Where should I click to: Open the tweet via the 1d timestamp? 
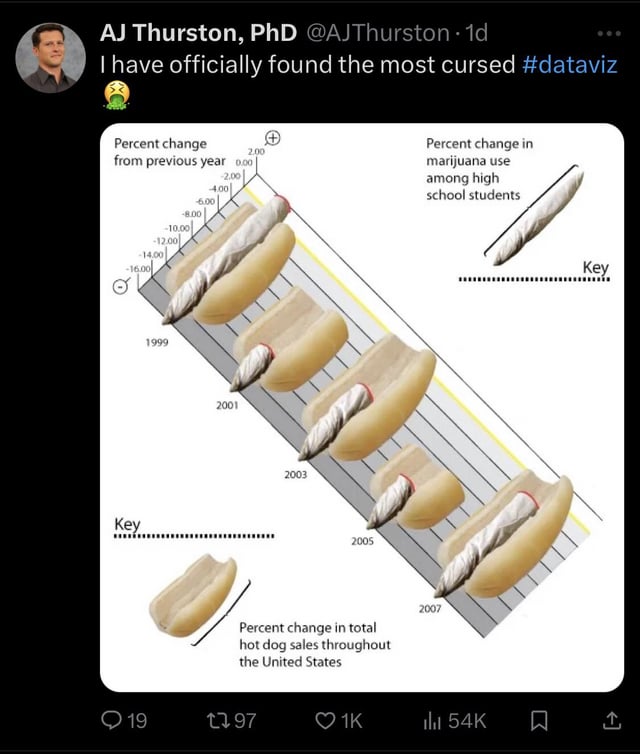476,33
